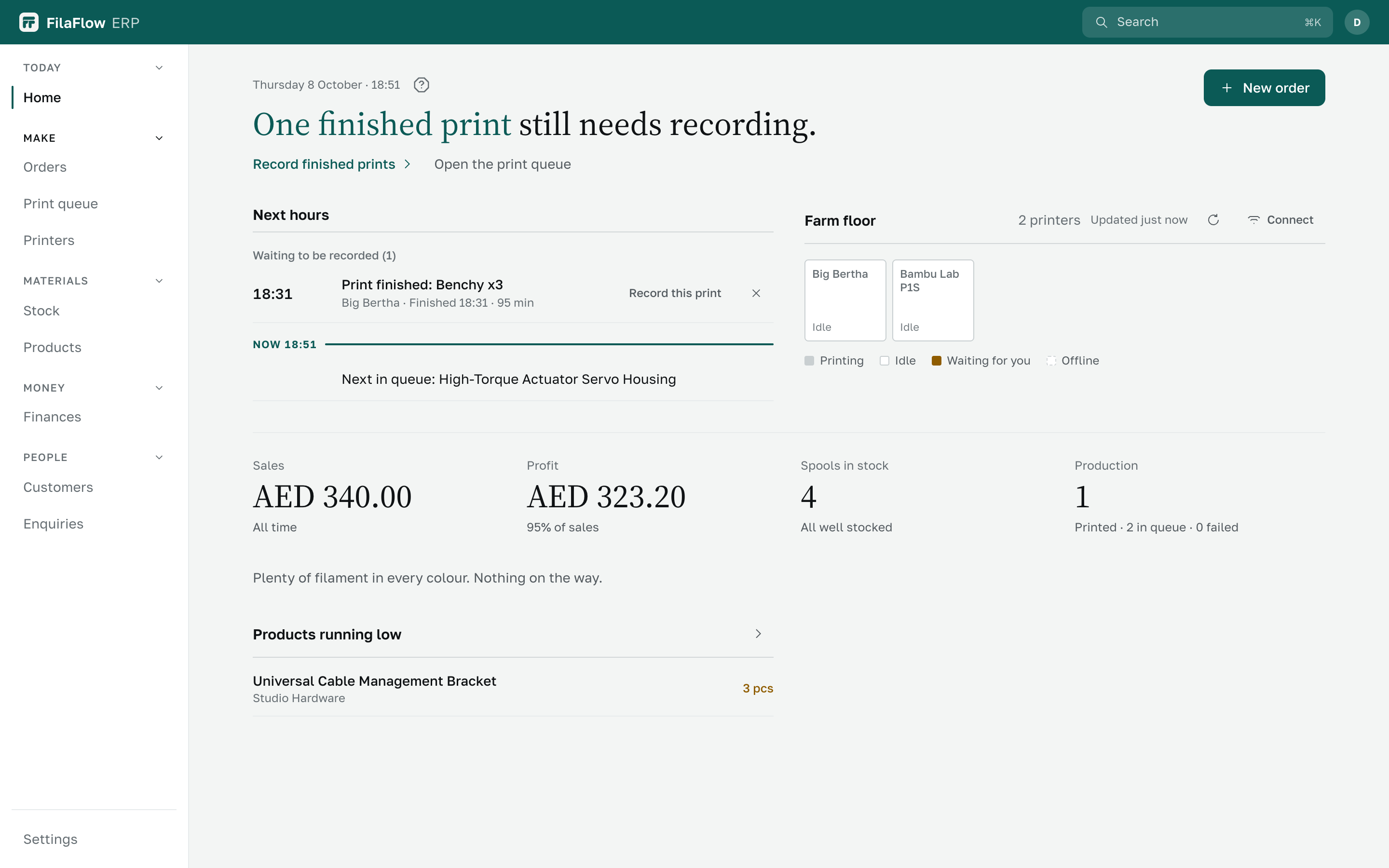Click the FilaFlow logo icon

click(29, 22)
